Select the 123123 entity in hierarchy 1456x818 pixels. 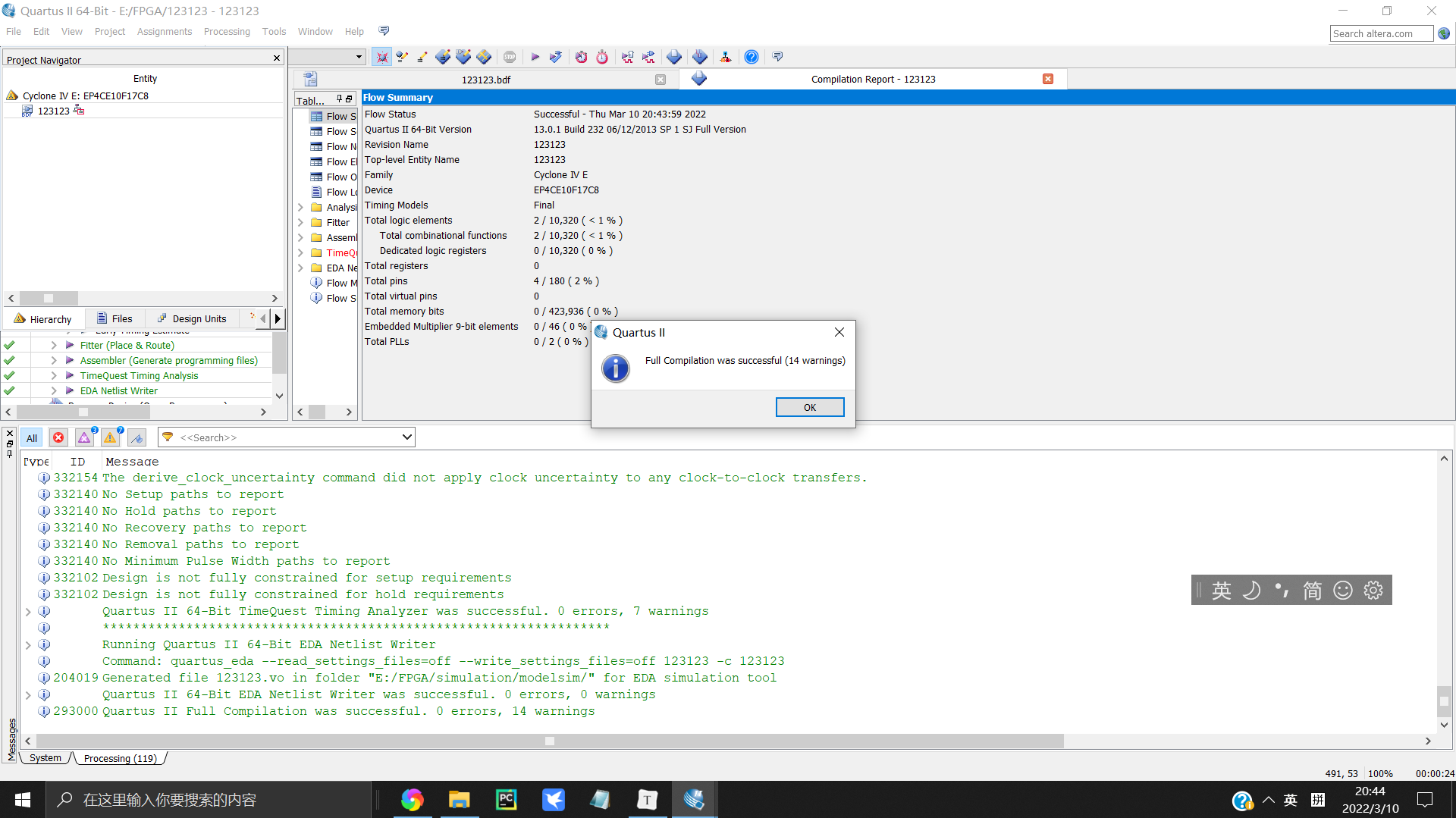click(x=53, y=111)
